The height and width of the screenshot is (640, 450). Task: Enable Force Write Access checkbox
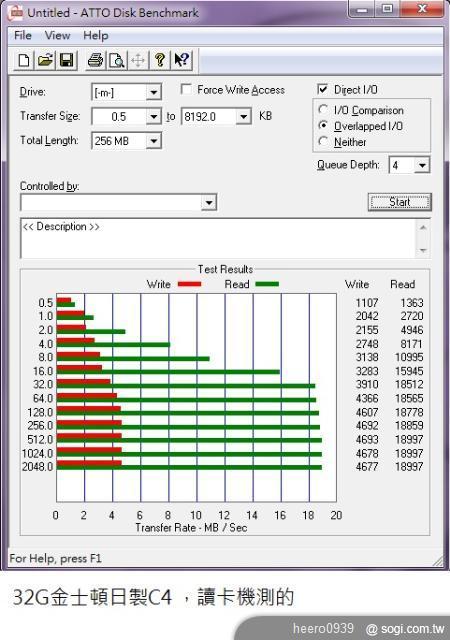pos(186,89)
